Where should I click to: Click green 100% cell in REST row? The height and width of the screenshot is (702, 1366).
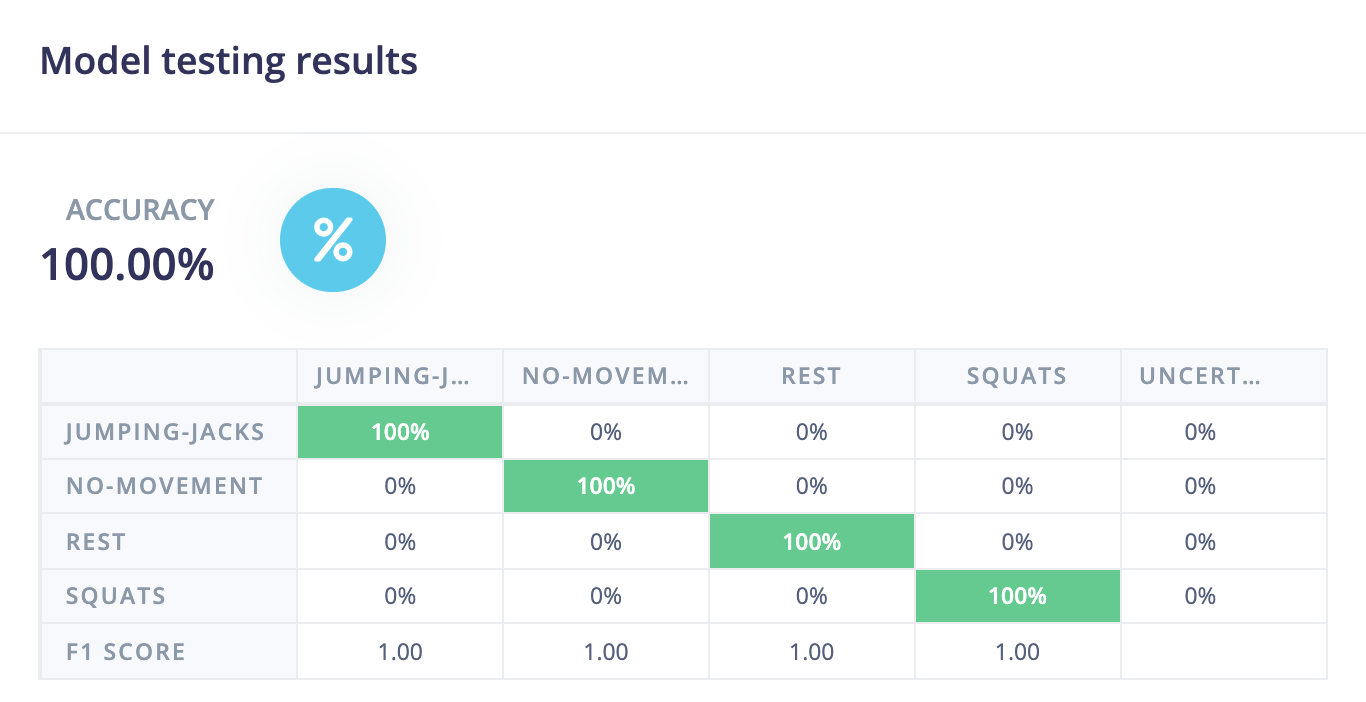click(812, 542)
